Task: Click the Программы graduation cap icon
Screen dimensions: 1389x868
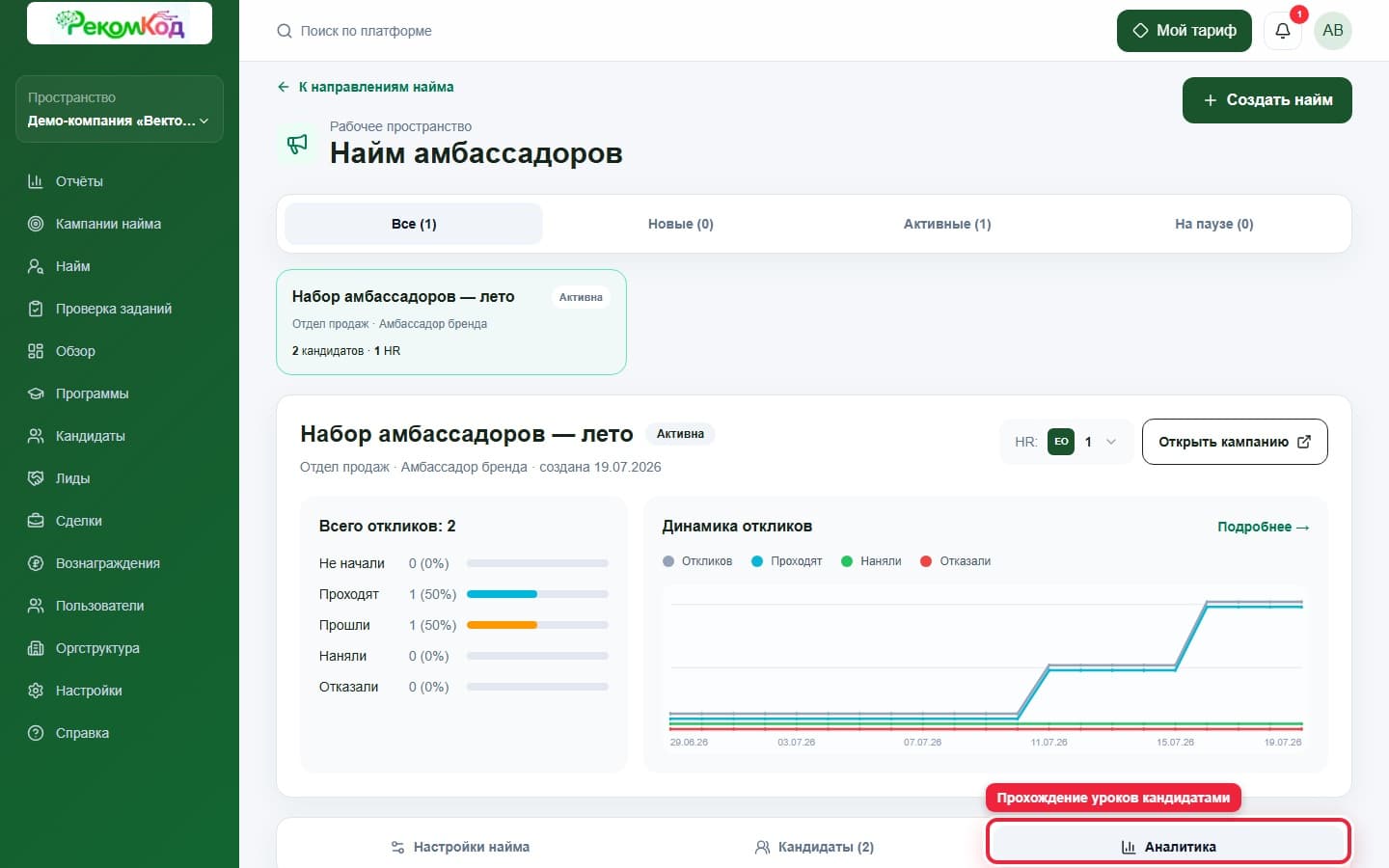Action: [36, 393]
